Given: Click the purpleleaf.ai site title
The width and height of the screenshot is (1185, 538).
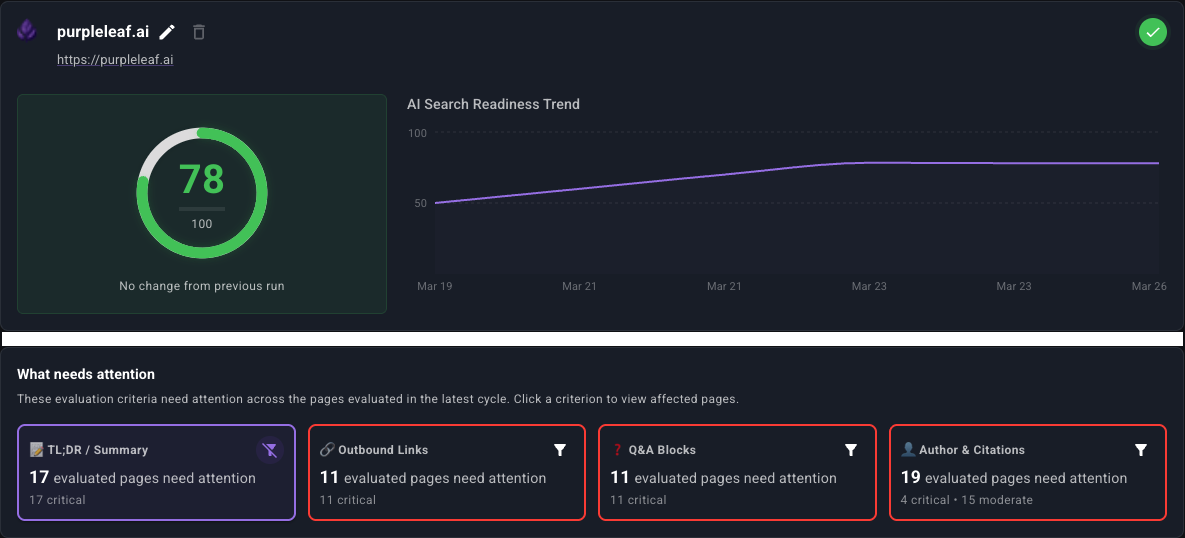Looking at the screenshot, I should (x=103, y=32).
